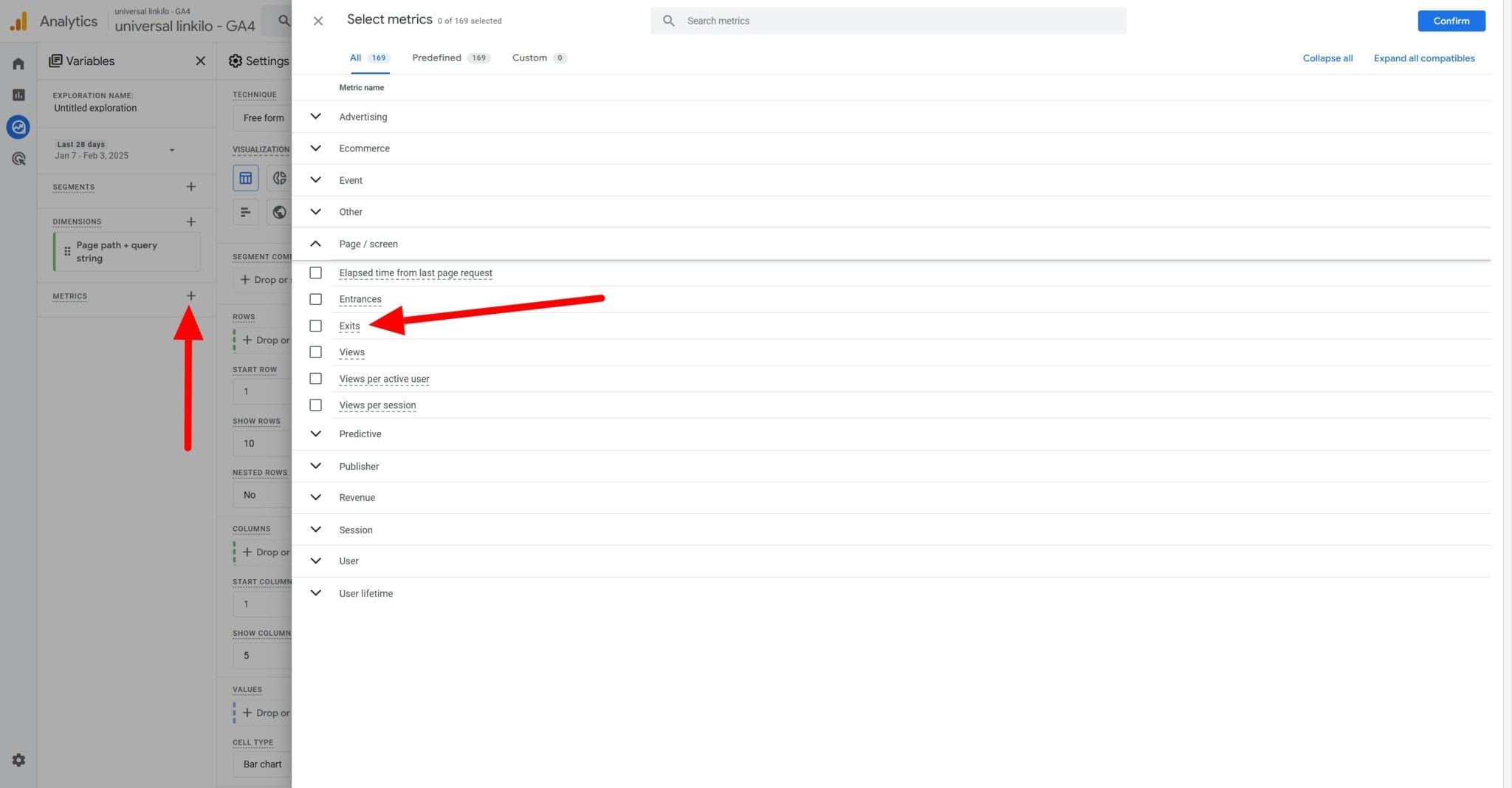Select the table visualization icon
Image resolution: width=1512 pixels, height=788 pixels.
coord(246,178)
